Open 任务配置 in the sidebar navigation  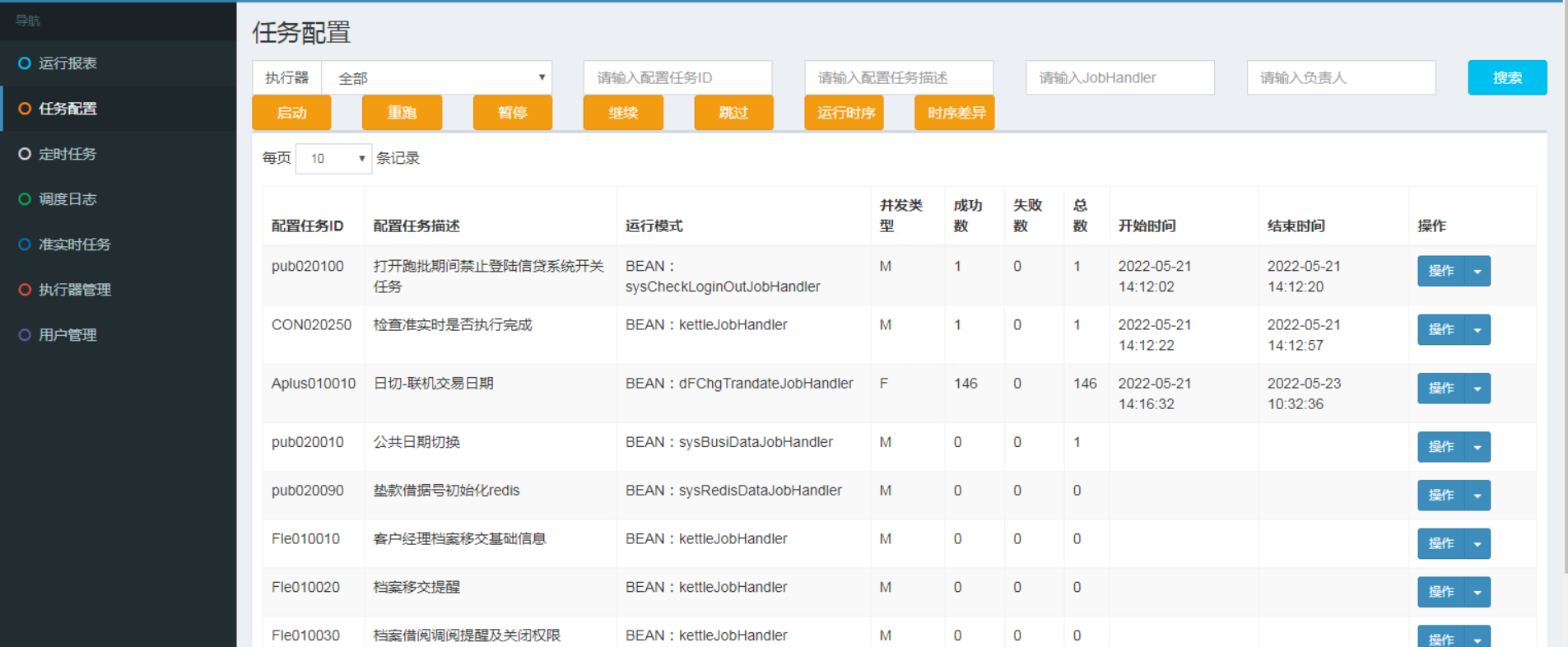(67, 109)
